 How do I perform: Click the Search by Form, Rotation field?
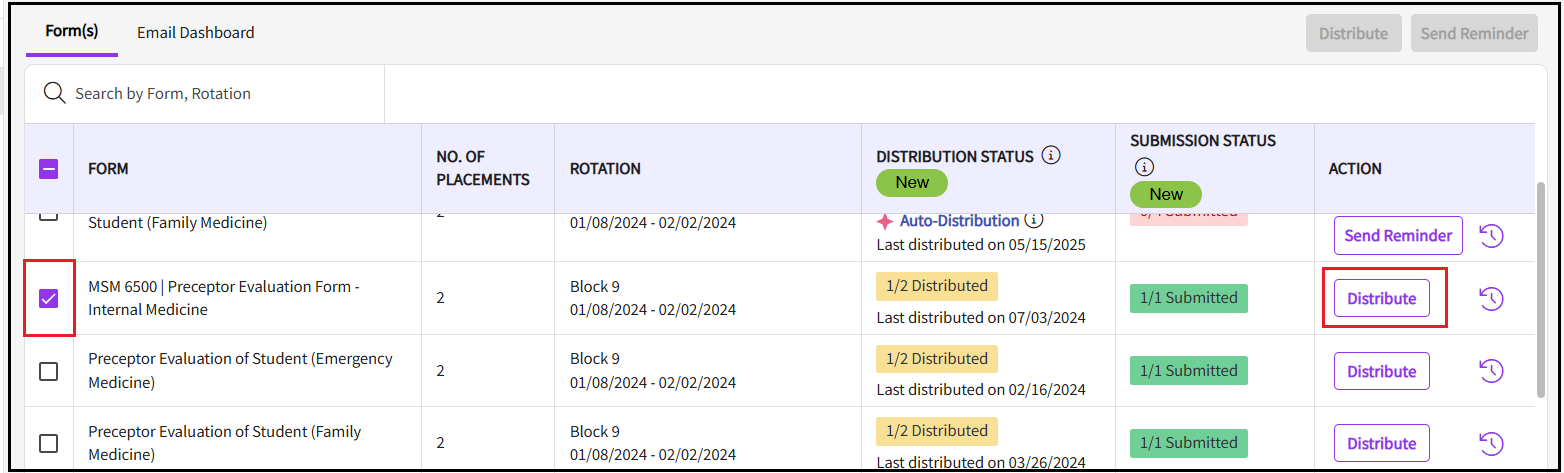point(220,94)
